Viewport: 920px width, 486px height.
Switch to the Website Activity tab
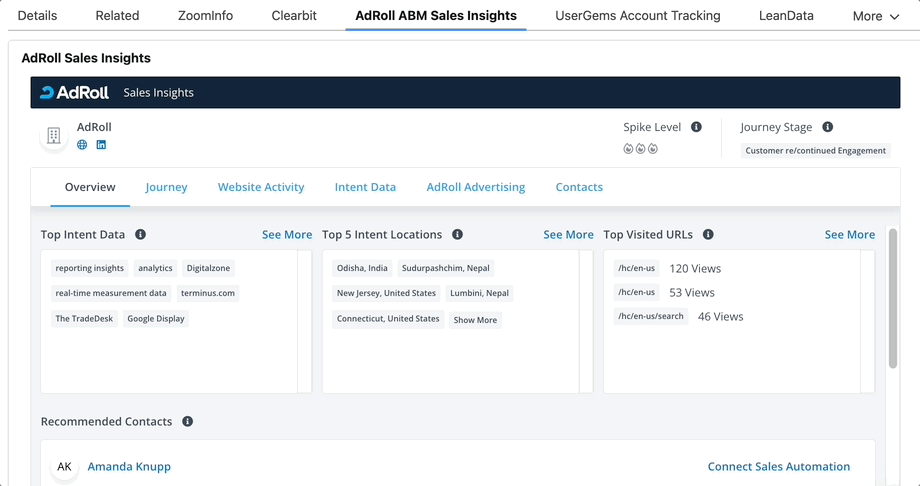(261, 187)
